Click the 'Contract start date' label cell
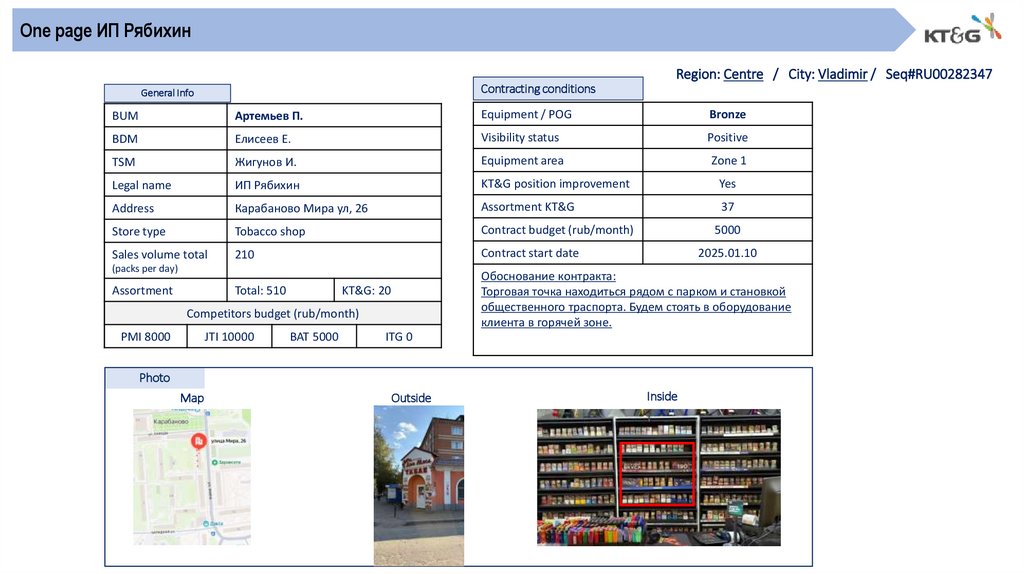Screen dimensions: 1024x574 pos(558,253)
